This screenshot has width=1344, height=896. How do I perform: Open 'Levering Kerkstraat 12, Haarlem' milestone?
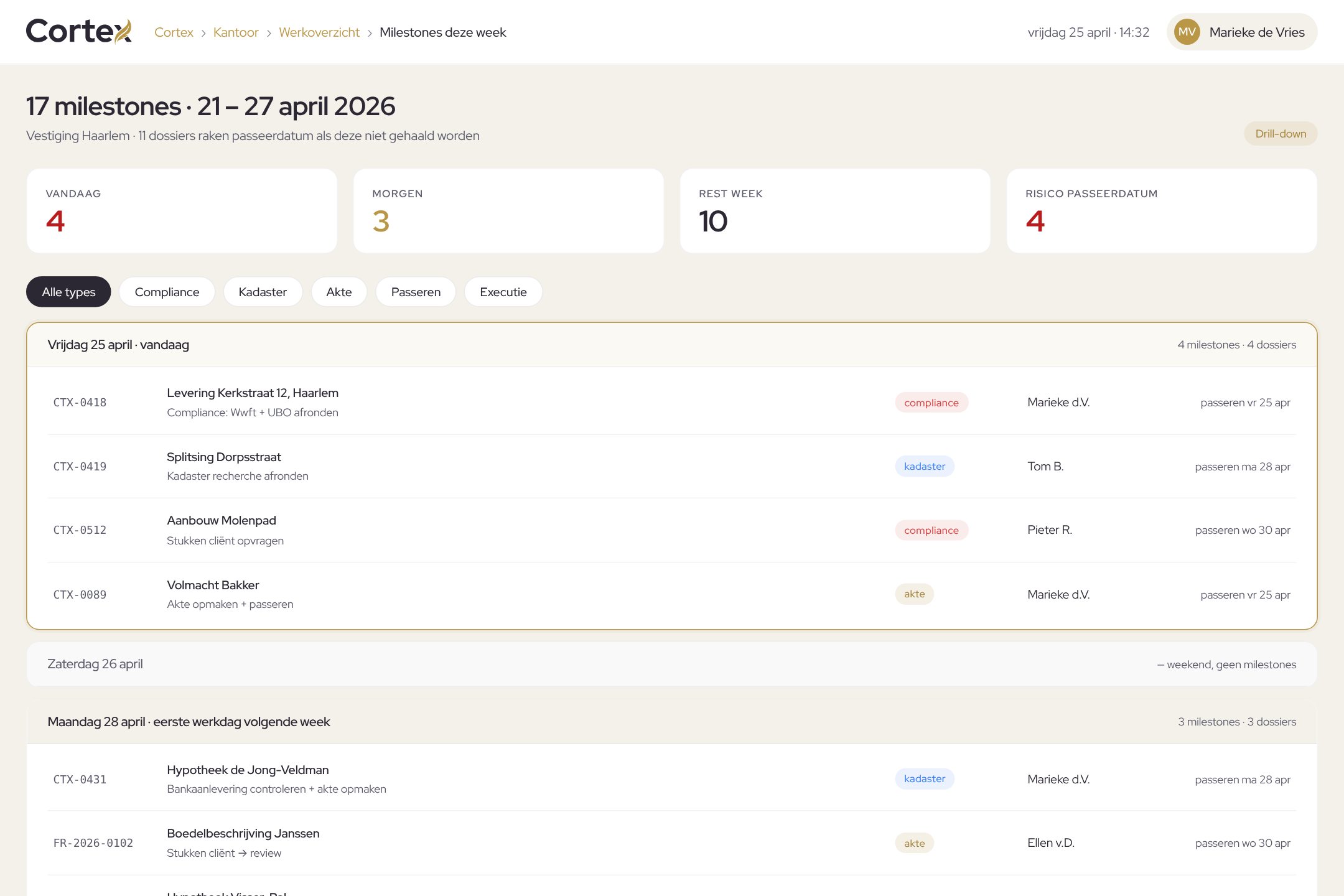[253, 393]
